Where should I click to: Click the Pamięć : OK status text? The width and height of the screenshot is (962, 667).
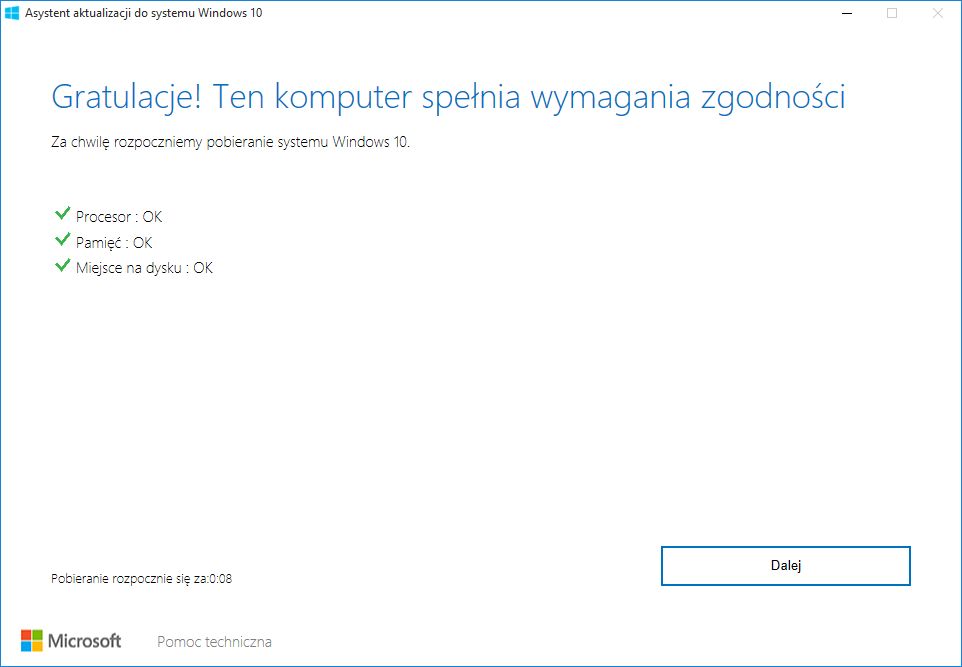click(x=114, y=242)
